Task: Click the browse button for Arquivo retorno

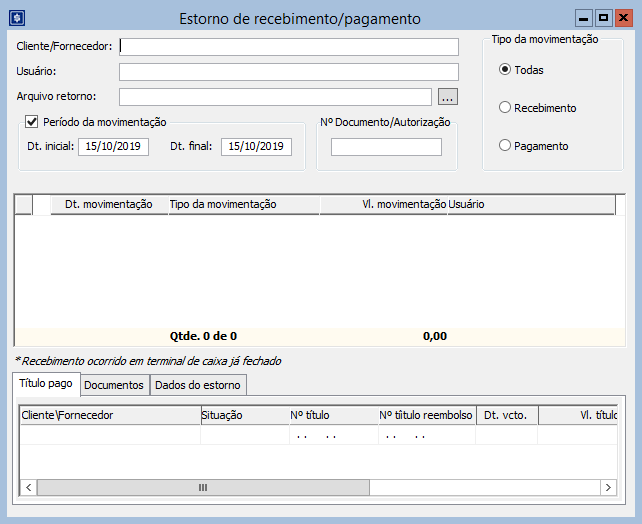Action: [448, 97]
